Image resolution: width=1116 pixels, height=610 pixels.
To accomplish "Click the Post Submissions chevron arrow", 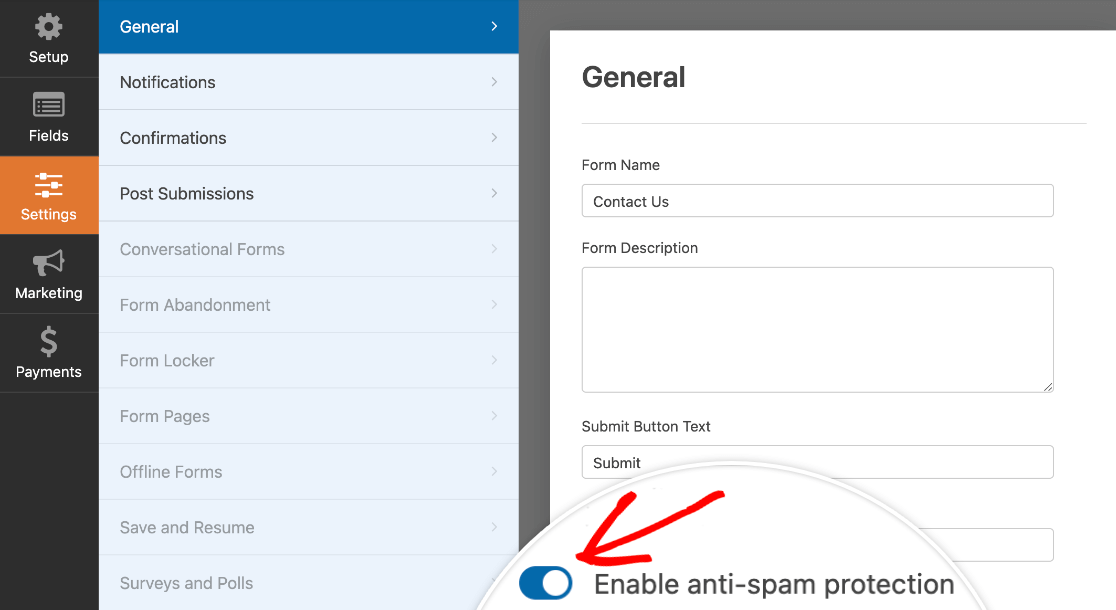I will [494, 193].
